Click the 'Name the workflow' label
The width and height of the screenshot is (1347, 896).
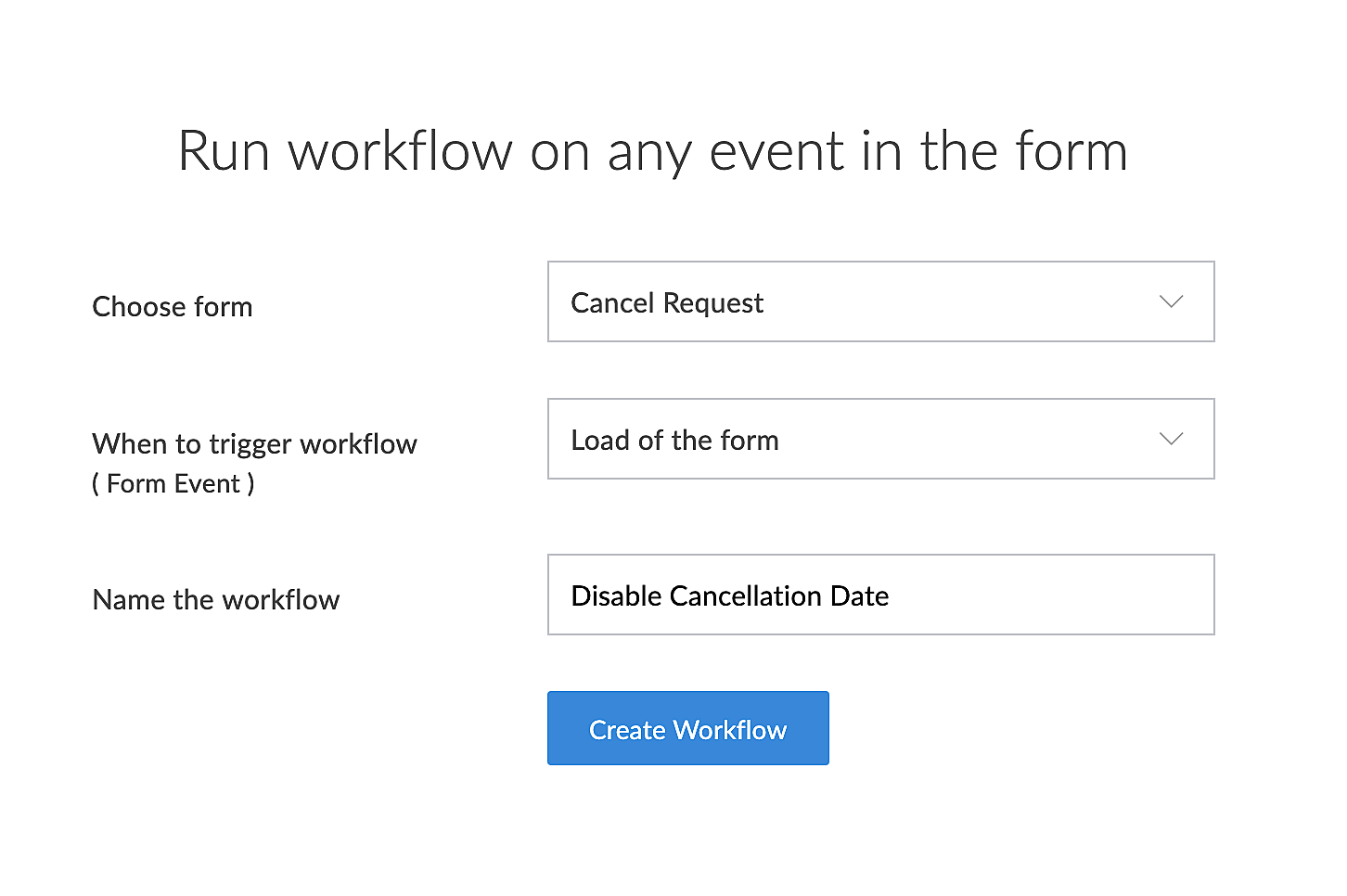click(x=216, y=600)
